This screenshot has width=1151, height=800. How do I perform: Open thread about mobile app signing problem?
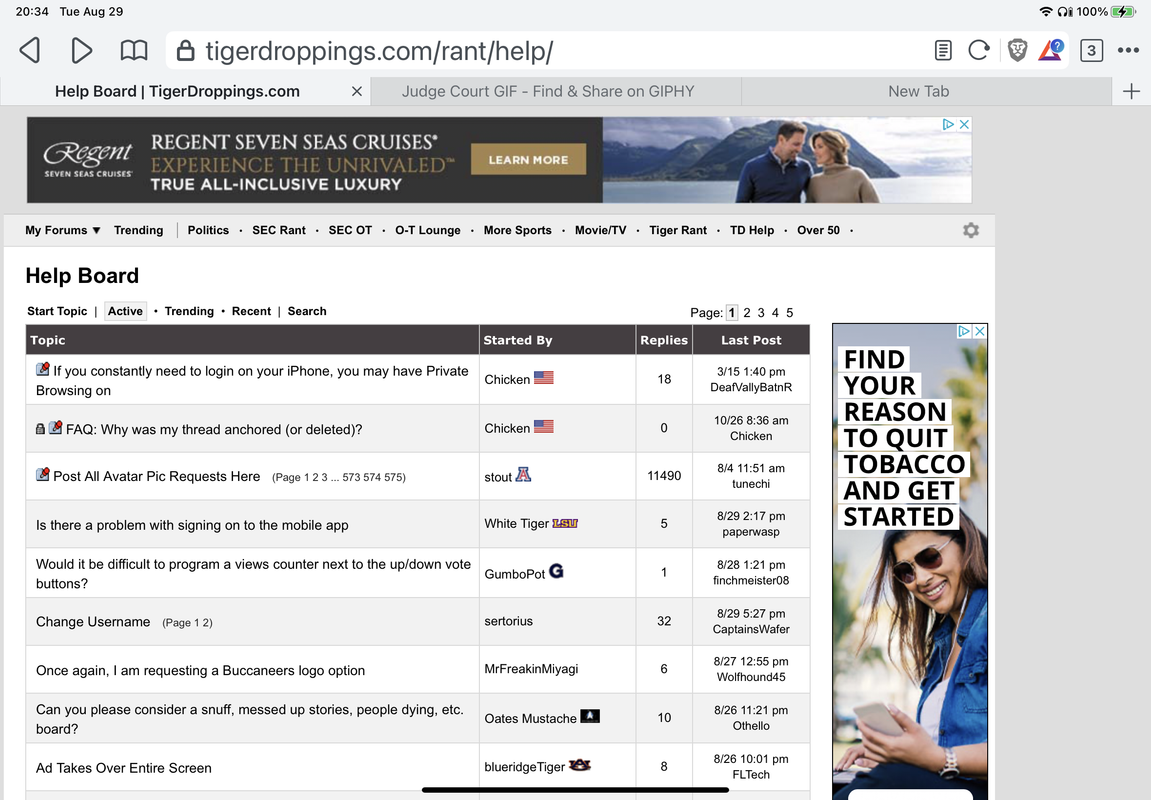192,526
